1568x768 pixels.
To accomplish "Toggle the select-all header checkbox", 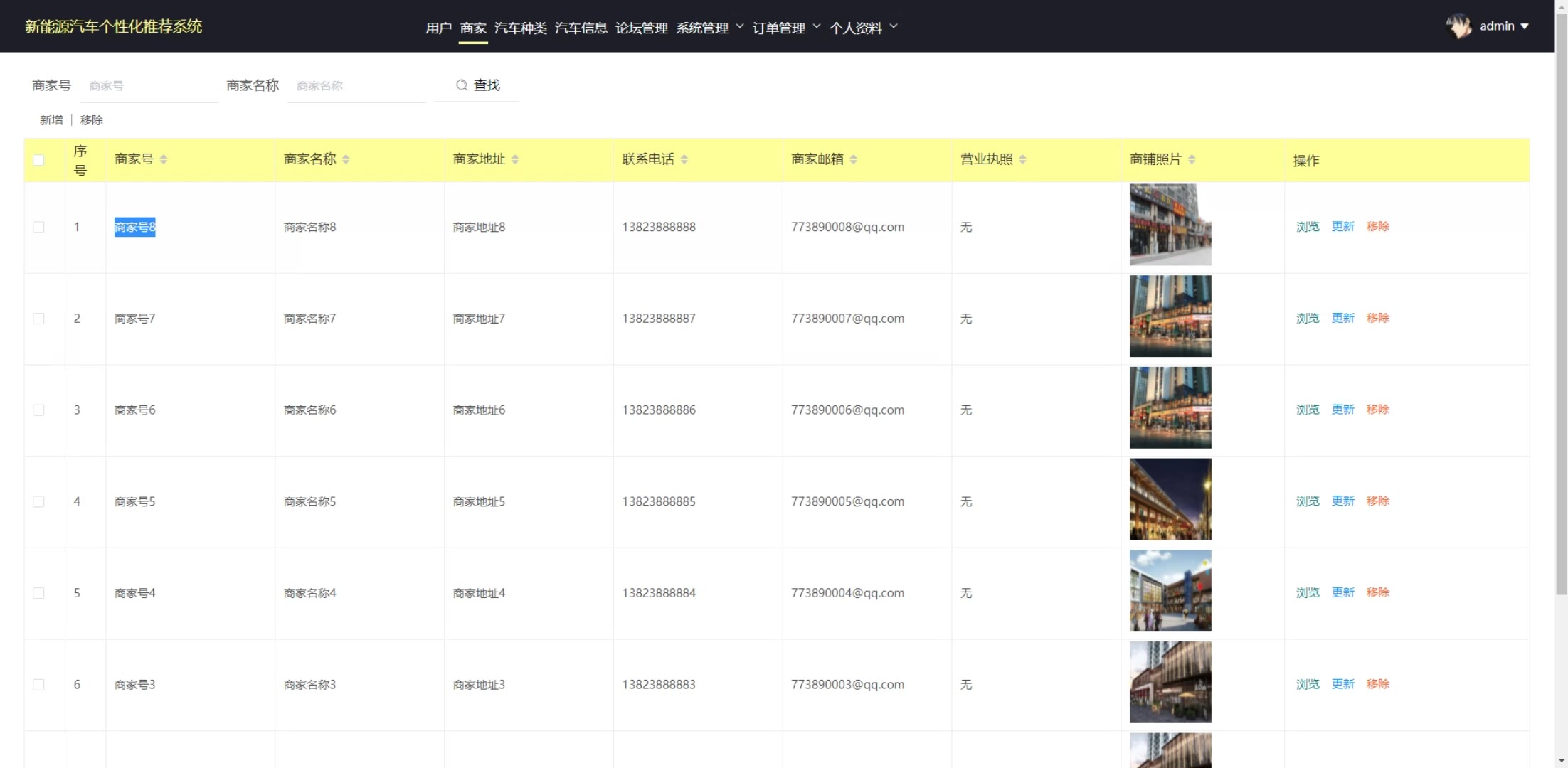I will point(38,160).
